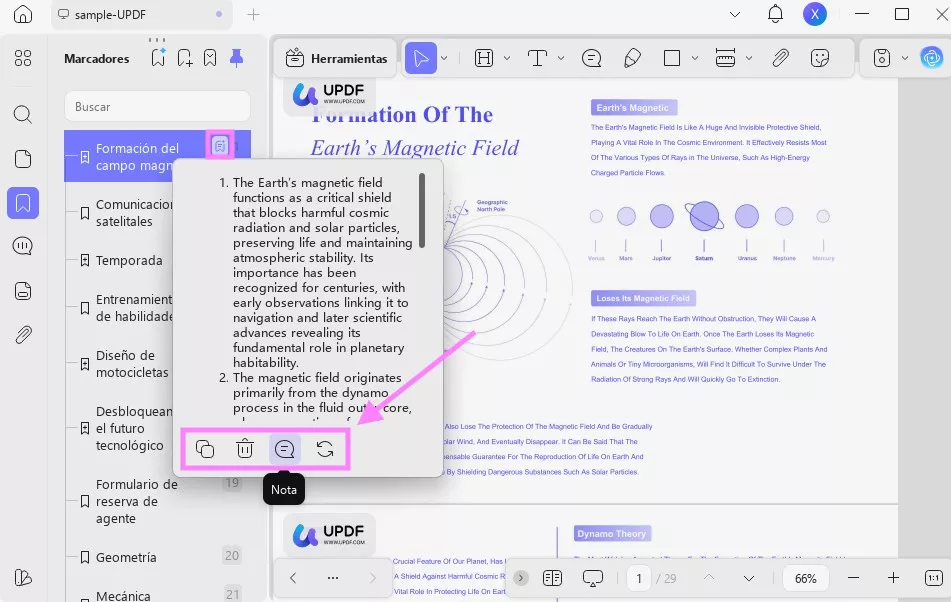
Task: Click the Buscar search field
Action: point(158,107)
